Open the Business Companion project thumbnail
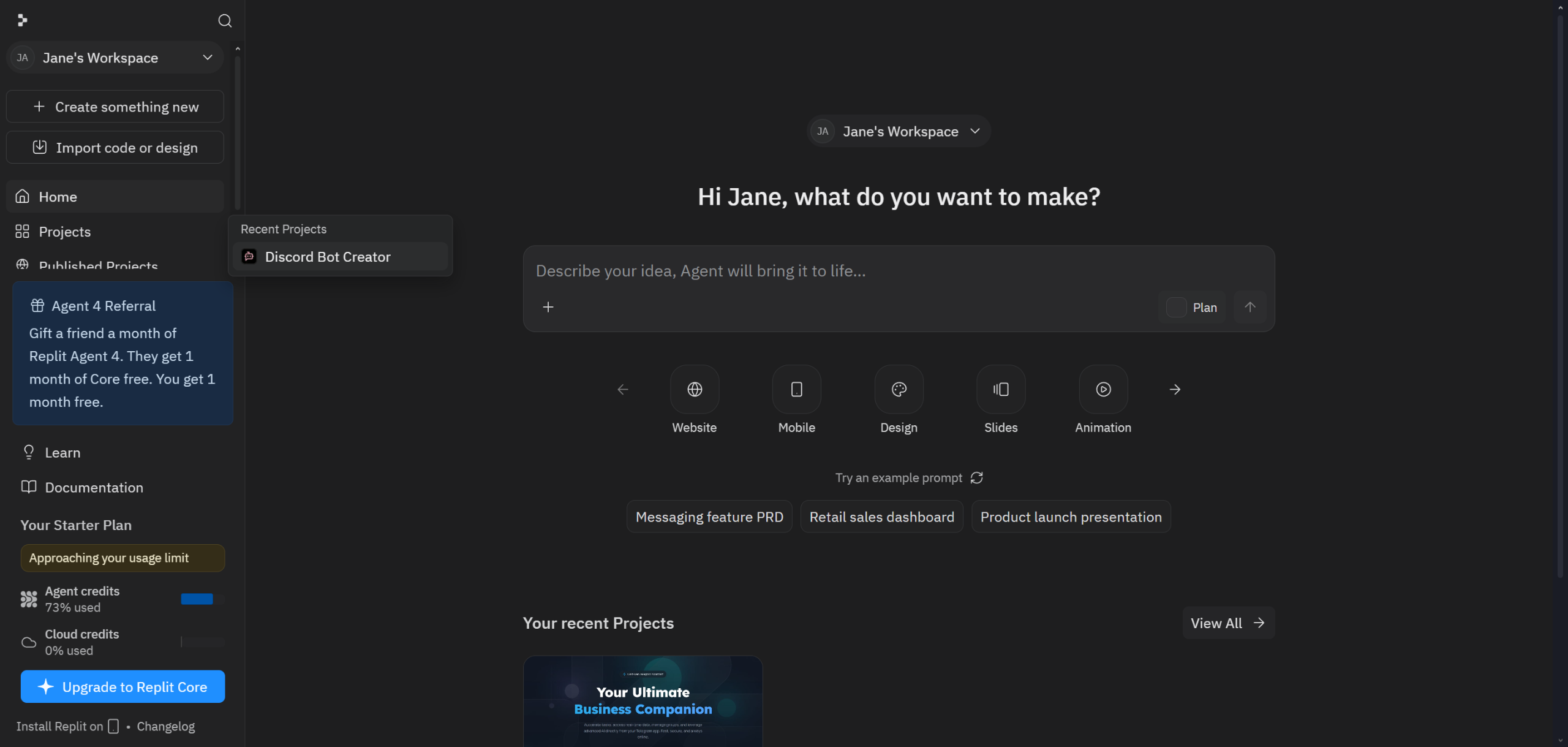The height and width of the screenshot is (747, 1568). coord(643,701)
